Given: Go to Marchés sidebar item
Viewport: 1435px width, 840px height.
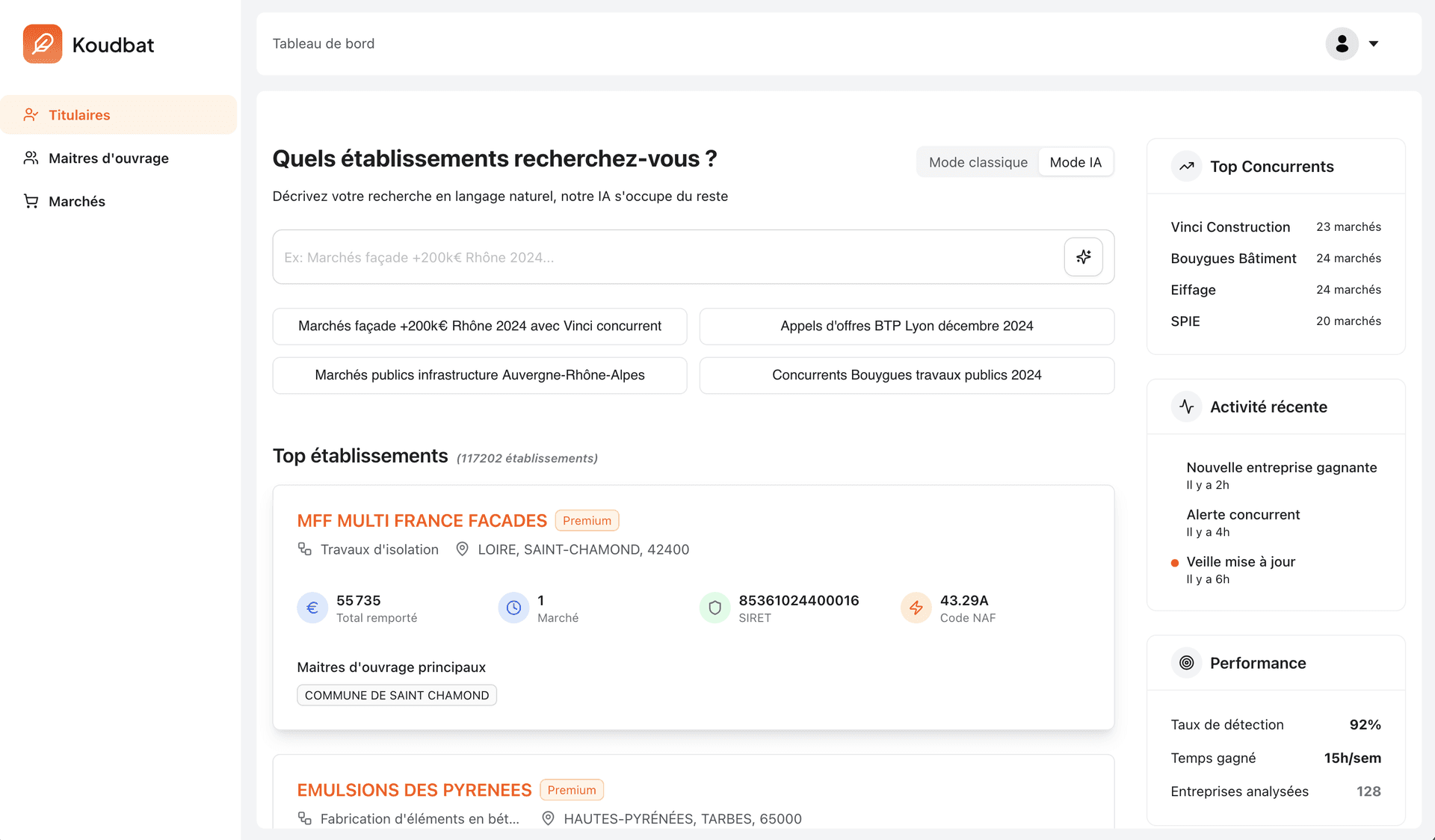Looking at the screenshot, I should pos(76,202).
